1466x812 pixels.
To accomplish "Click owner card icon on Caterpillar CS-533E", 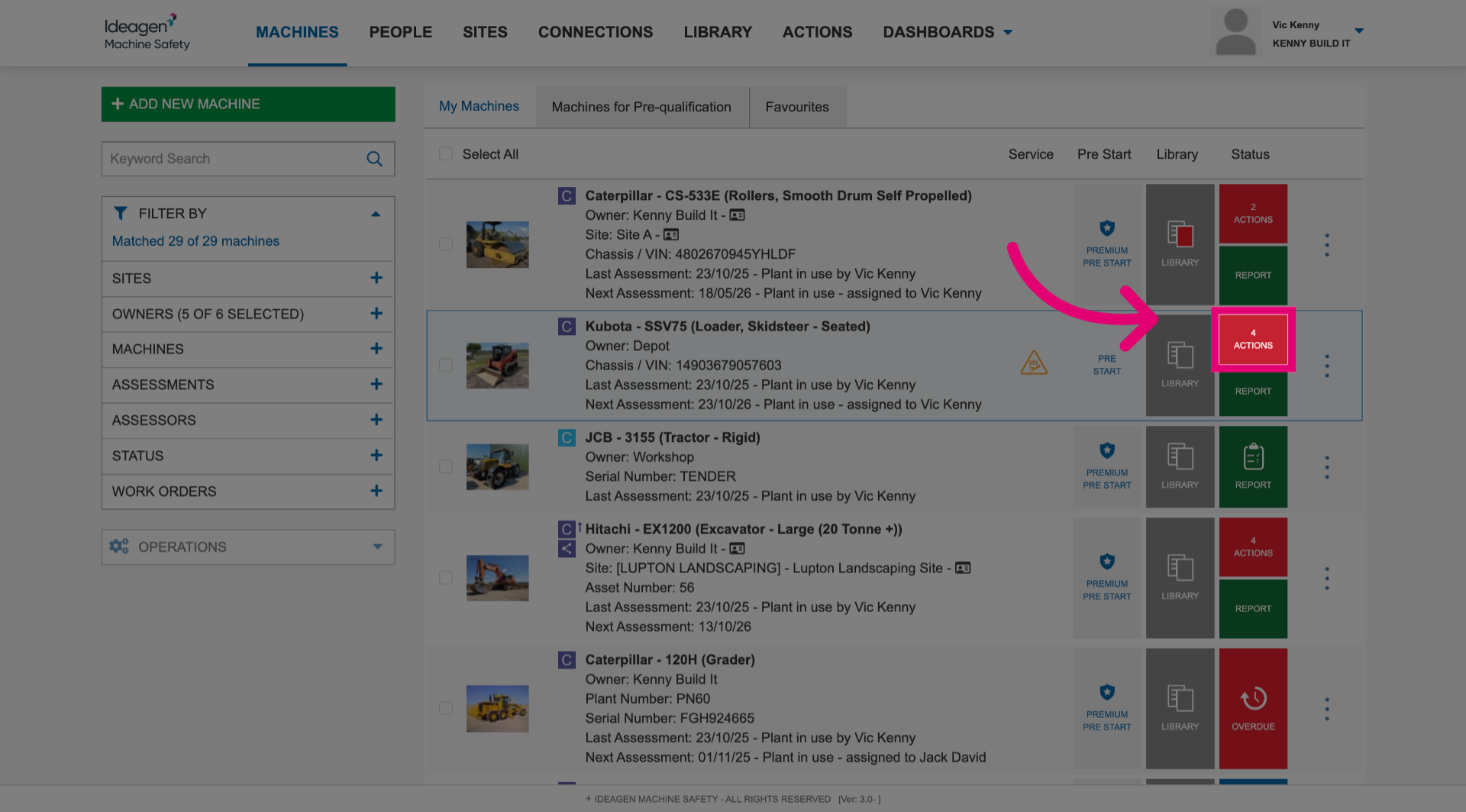I will tap(737, 215).
